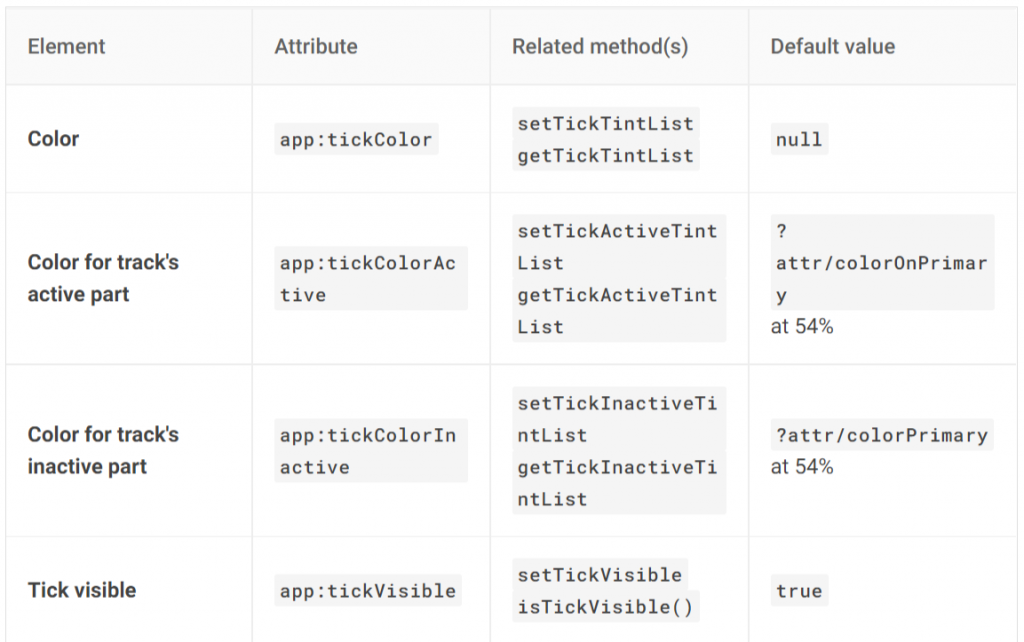Viewport: 1024px width, 642px height.
Task: Click the "Tick visible" row label
Action: (82, 590)
